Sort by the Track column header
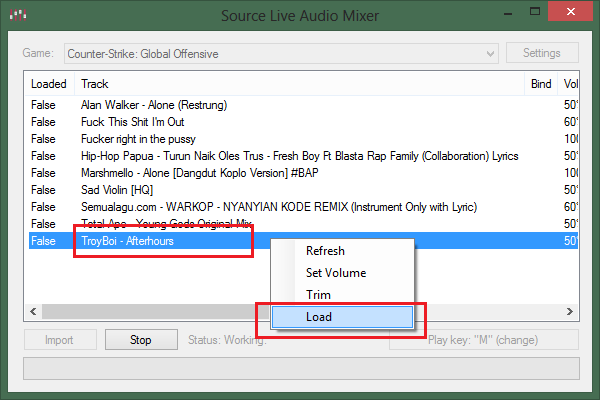This screenshot has height=400, width=600. 299,84
